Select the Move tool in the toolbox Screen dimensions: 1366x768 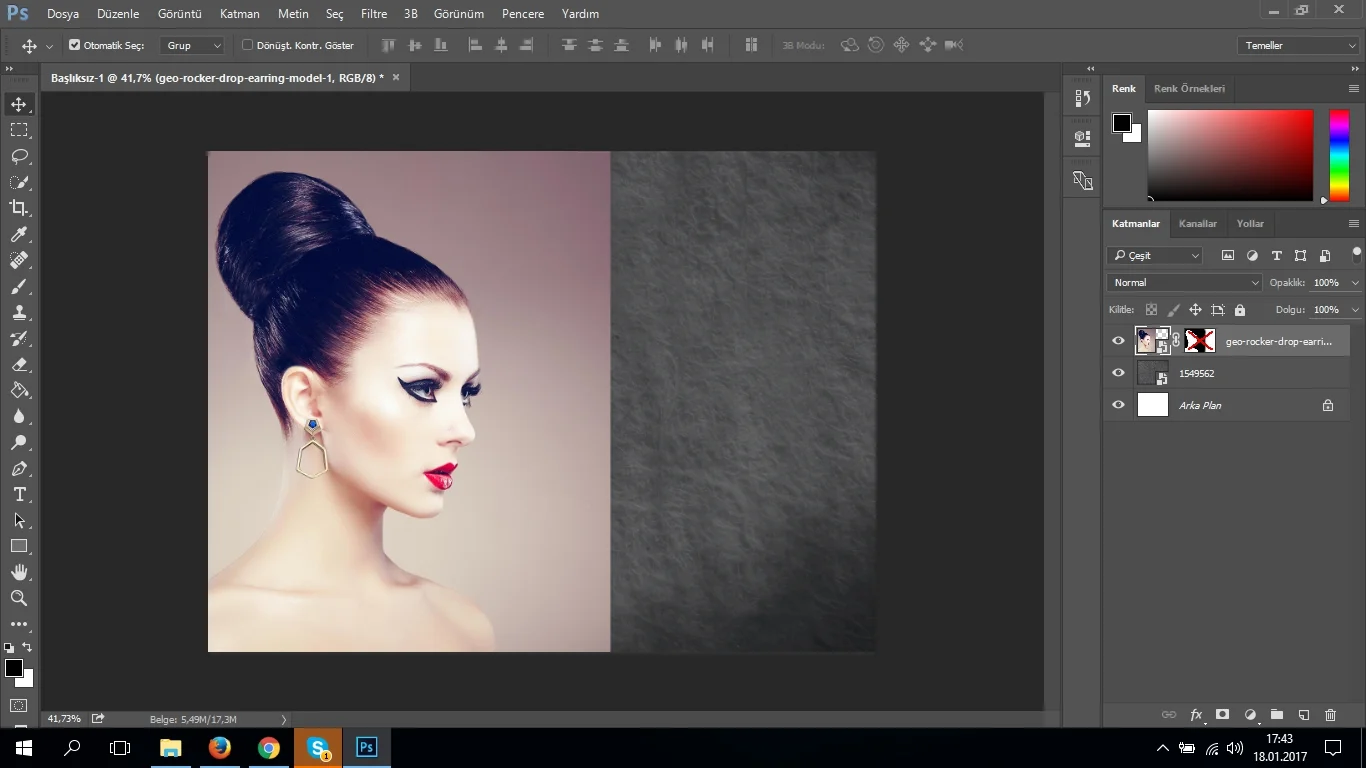pyautogui.click(x=19, y=104)
